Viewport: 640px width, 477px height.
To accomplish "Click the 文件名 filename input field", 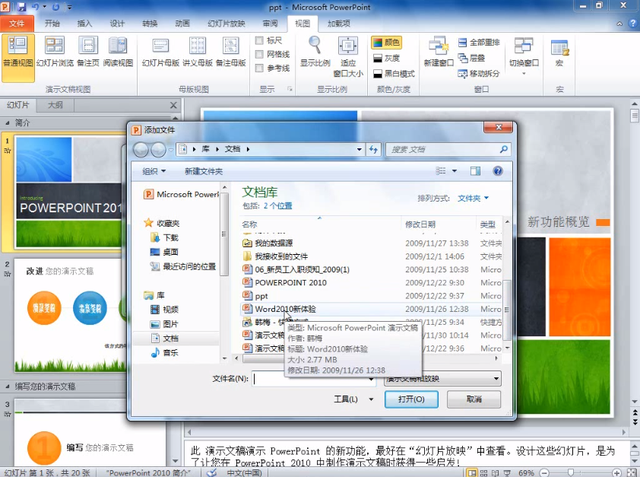I will pos(316,379).
